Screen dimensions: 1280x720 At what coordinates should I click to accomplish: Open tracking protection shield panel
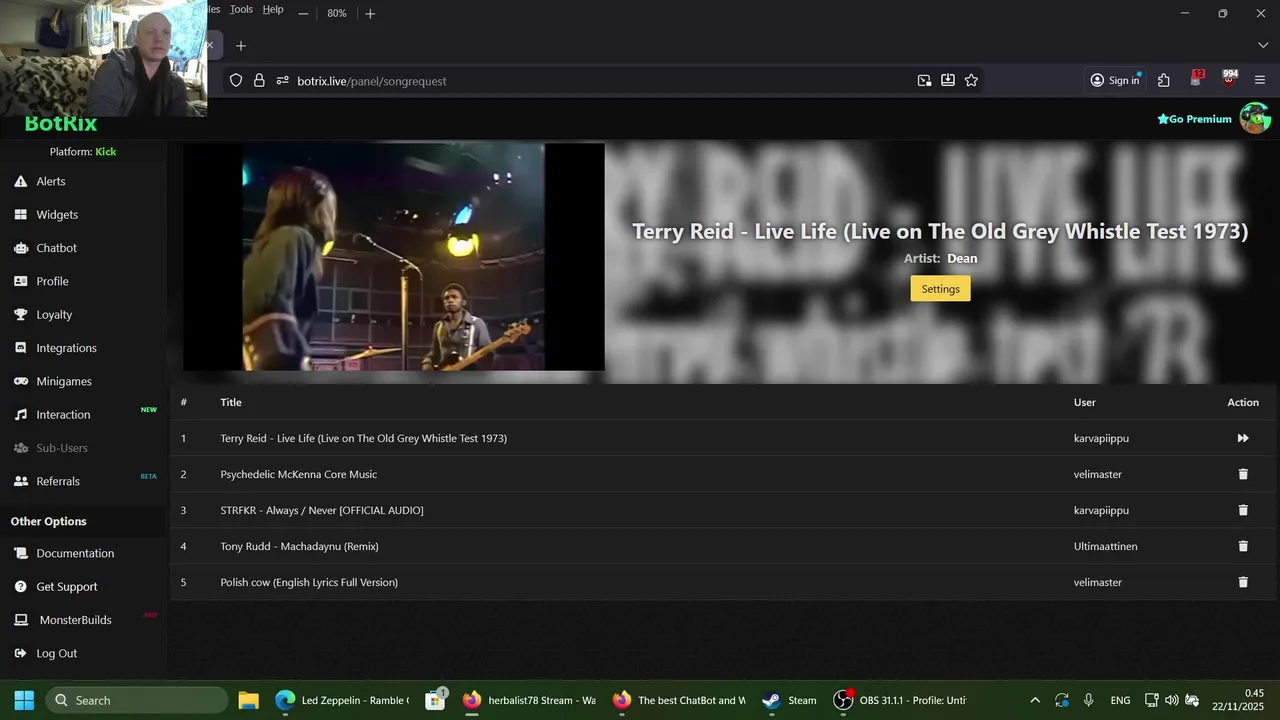(236, 80)
